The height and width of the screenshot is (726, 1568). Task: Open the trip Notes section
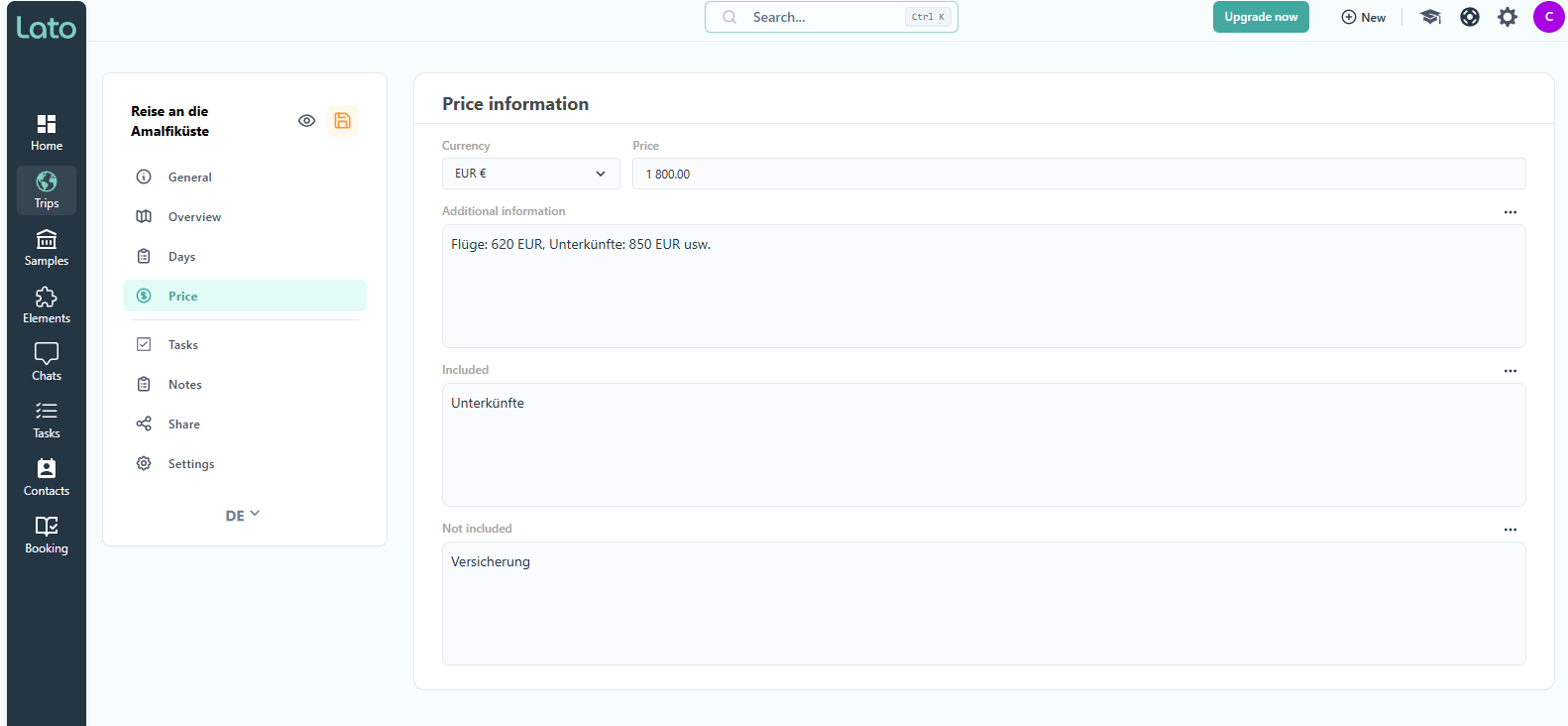pos(185,385)
